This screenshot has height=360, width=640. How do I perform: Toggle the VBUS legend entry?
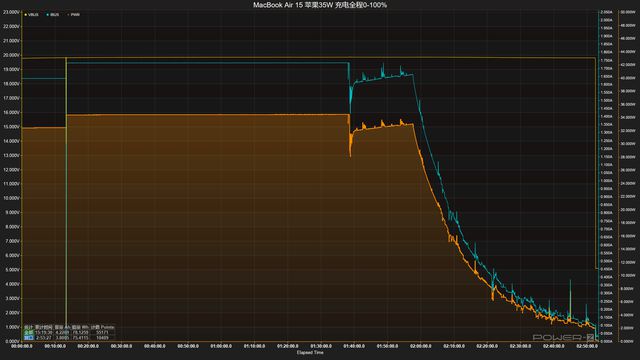pyautogui.click(x=32, y=15)
